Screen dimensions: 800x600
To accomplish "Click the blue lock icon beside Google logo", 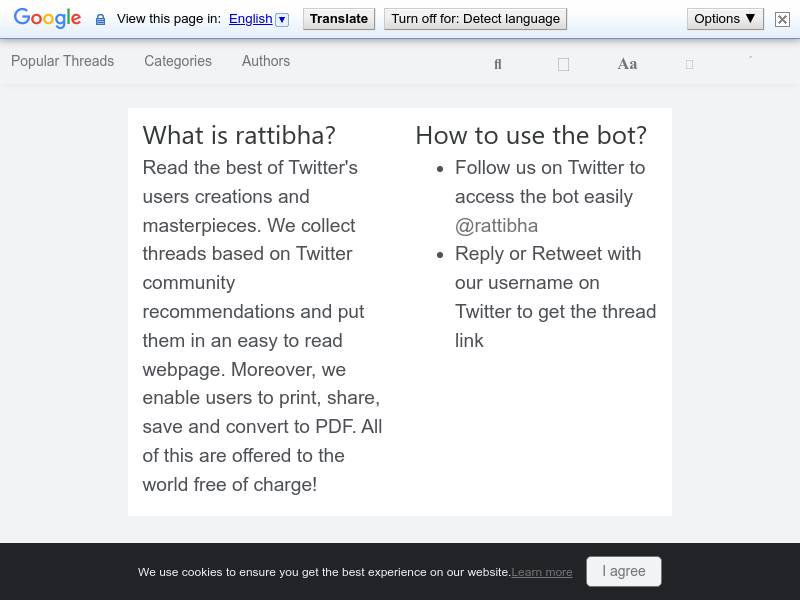I will (101, 19).
